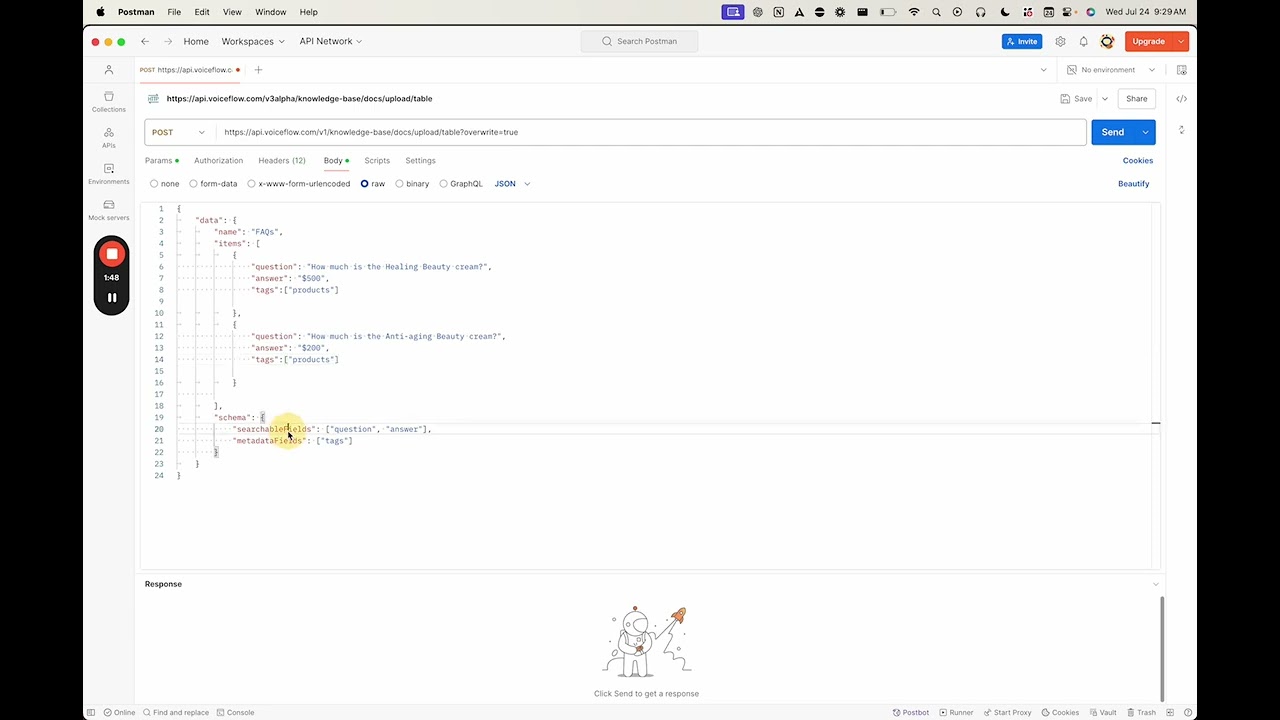Expand the Workspaces menu
Image resolution: width=1280 pixels, height=720 pixels.
pyautogui.click(x=253, y=41)
